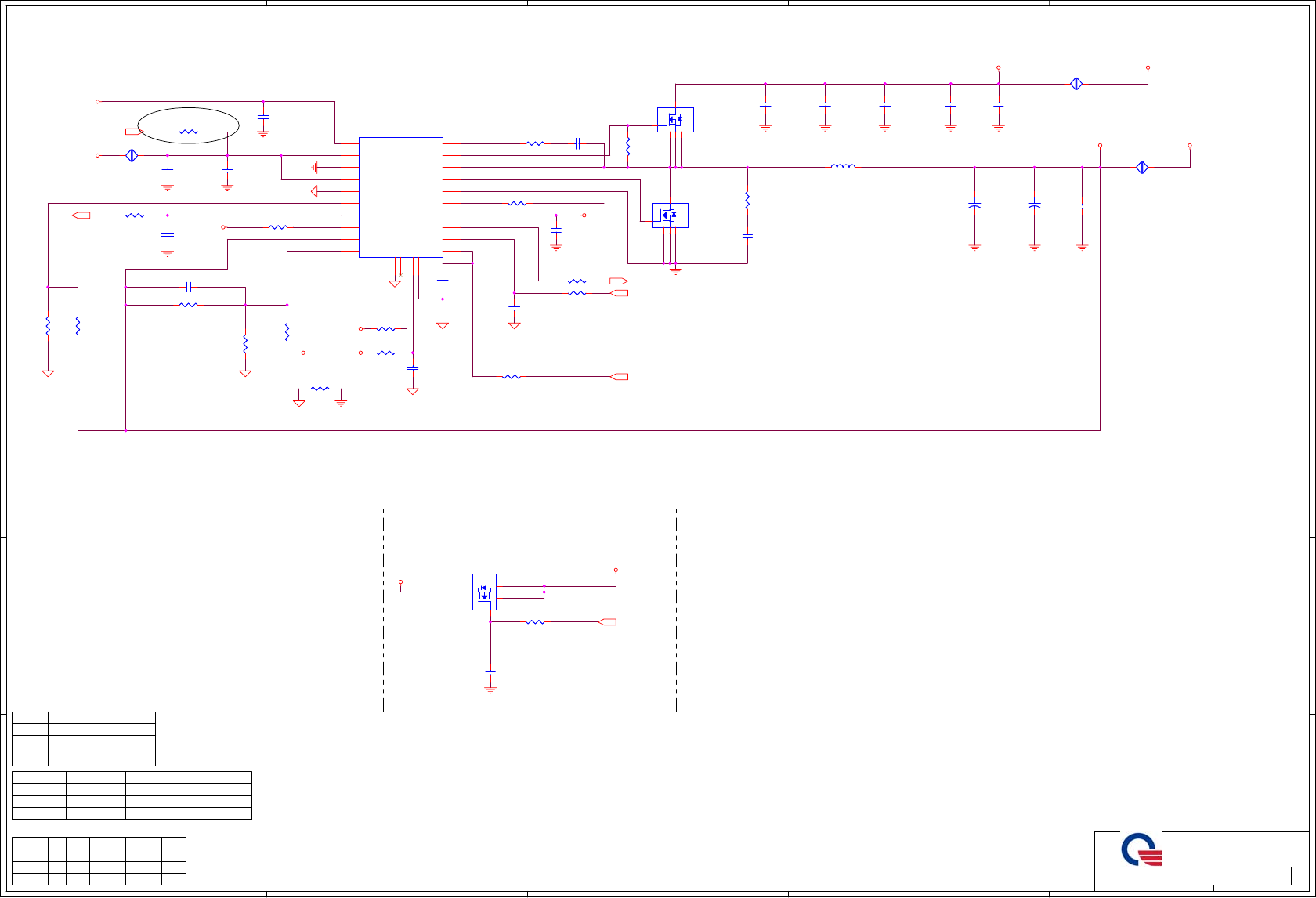Select the snubber resistor below the switch node
The image size is (1316, 898).
click(747, 200)
